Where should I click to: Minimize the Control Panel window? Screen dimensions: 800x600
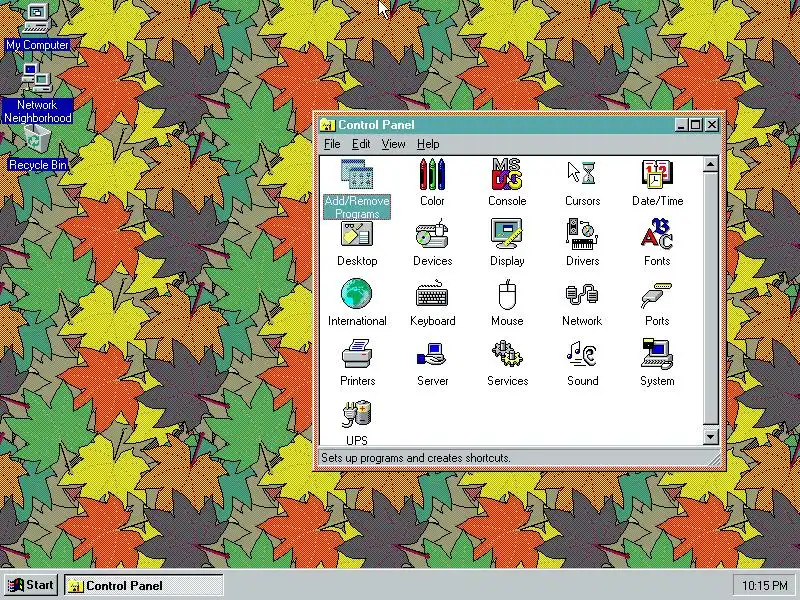[681, 125]
